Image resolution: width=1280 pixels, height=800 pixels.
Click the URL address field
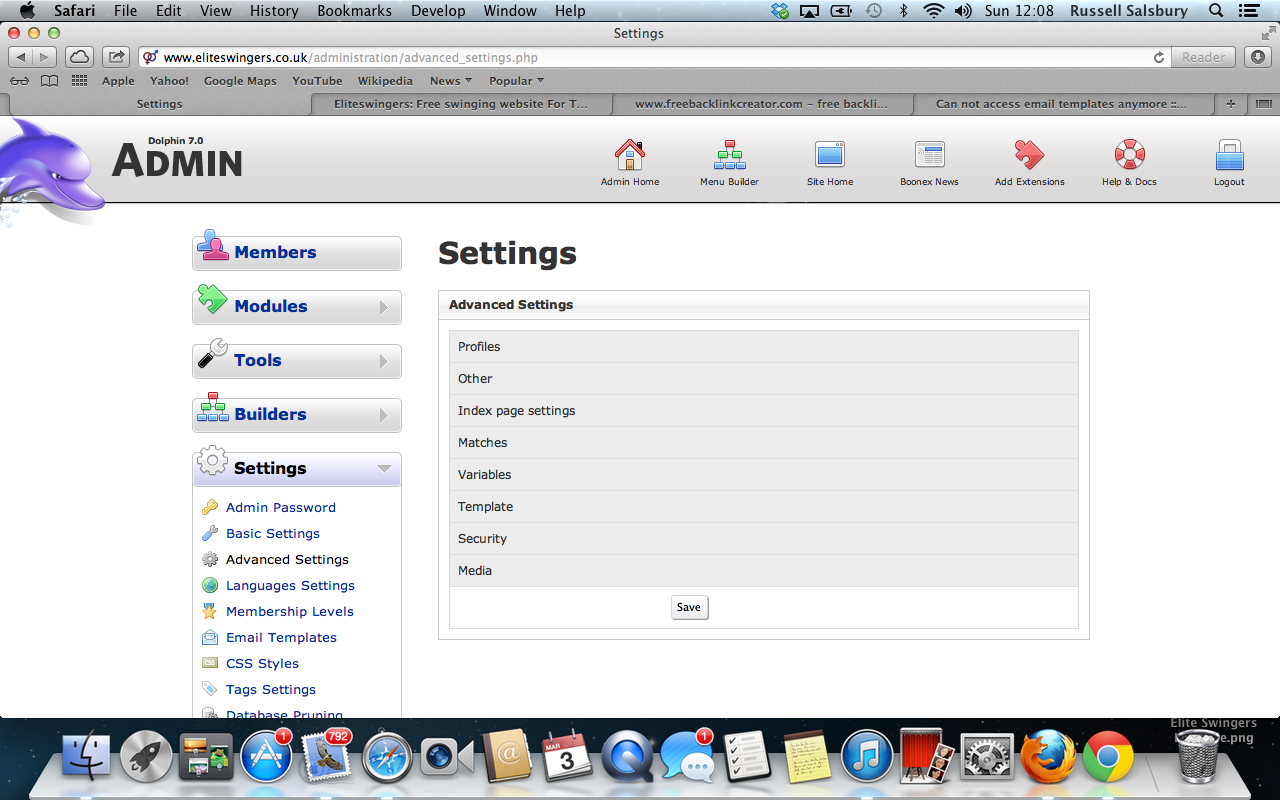pyautogui.click(x=650, y=58)
